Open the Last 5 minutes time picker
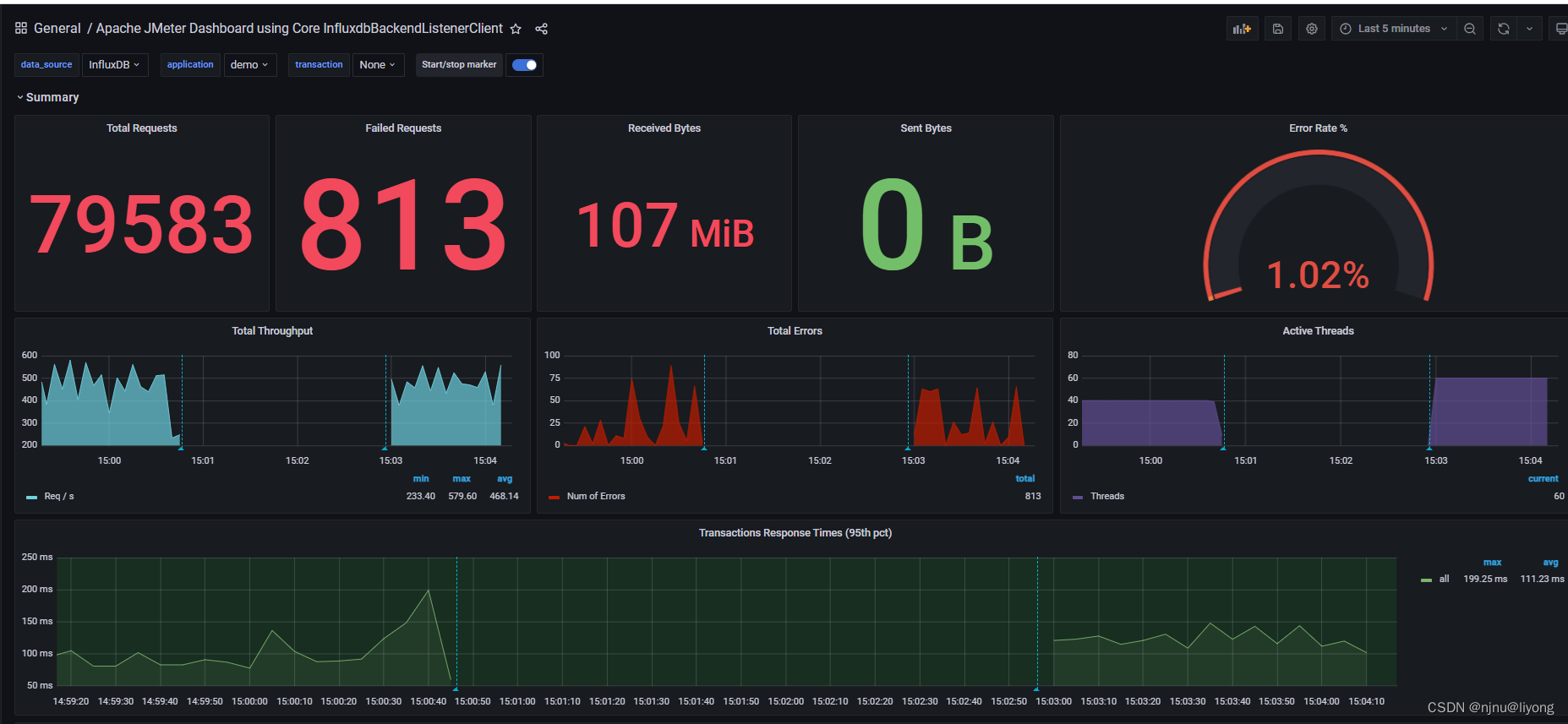This screenshot has height=724, width=1568. click(x=1394, y=29)
